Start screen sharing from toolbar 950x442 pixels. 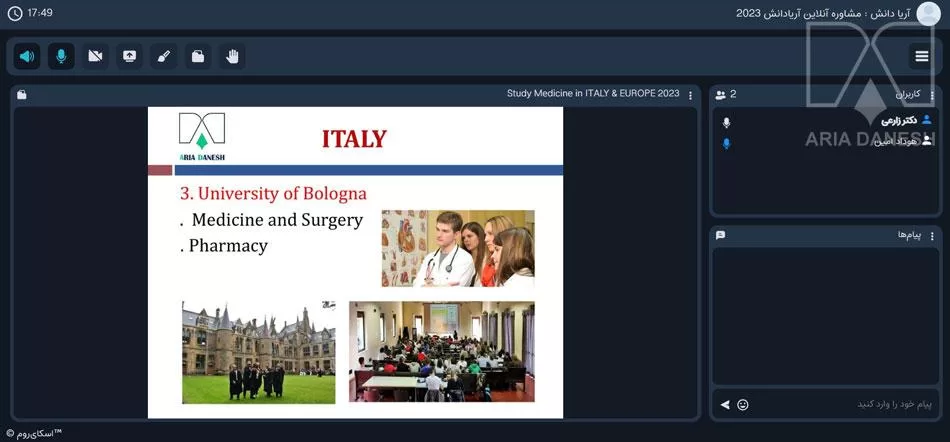(130, 56)
